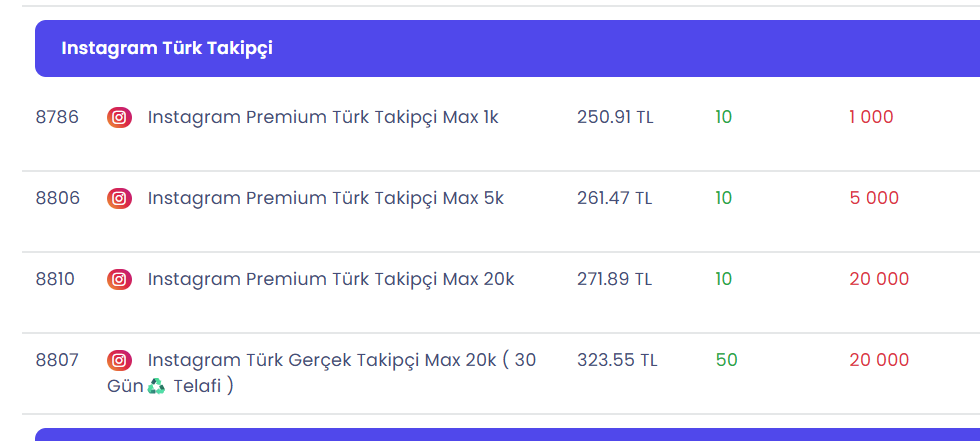
Task: Click Instagram icon for service 8786
Action: click(x=119, y=117)
